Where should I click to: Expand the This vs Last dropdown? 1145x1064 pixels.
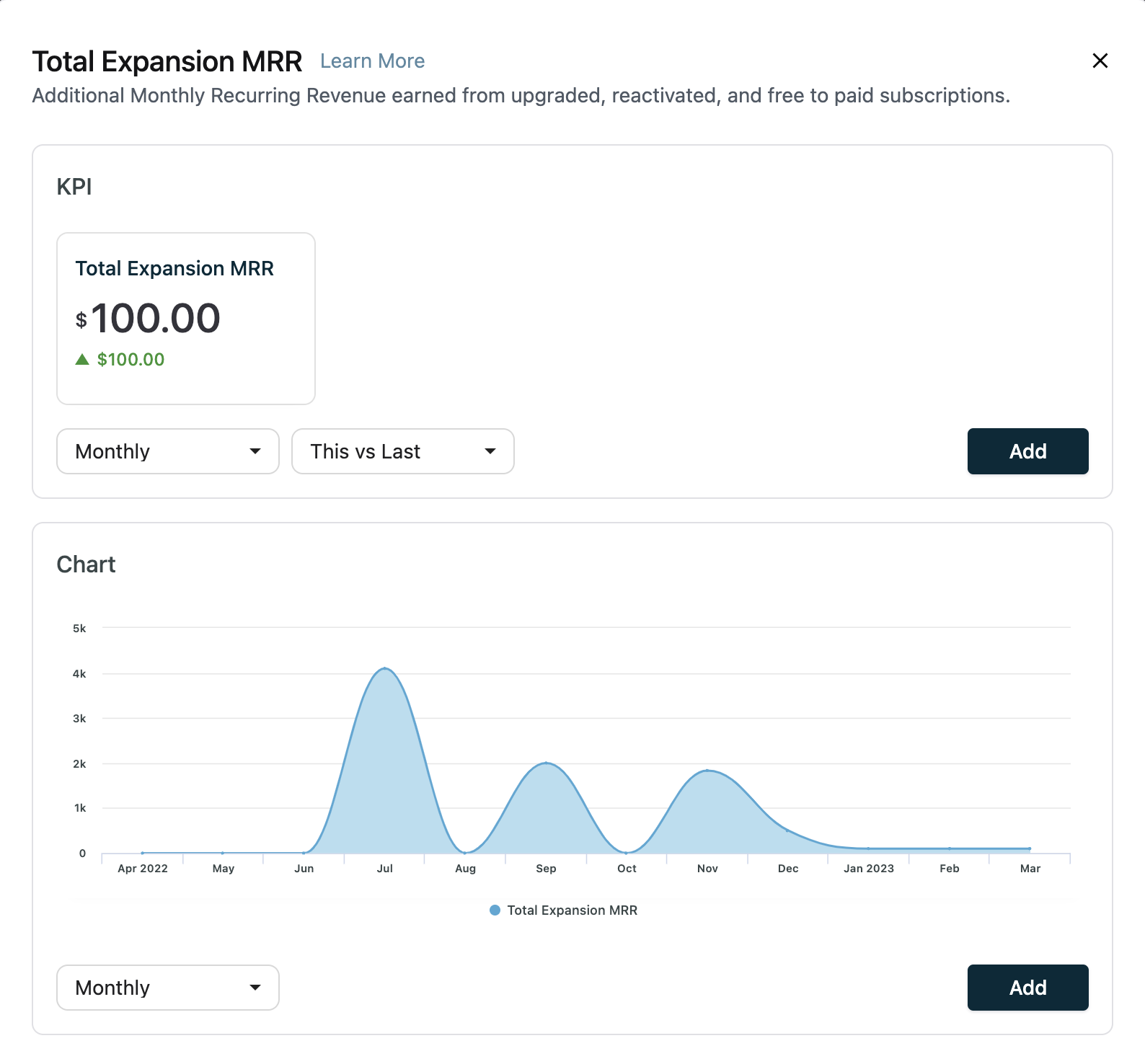click(402, 451)
